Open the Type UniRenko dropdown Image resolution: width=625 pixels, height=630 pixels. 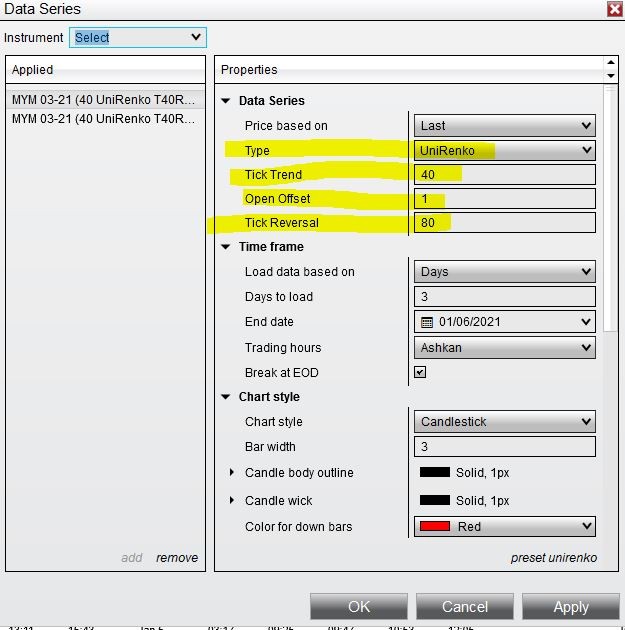pyautogui.click(x=504, y=150)
